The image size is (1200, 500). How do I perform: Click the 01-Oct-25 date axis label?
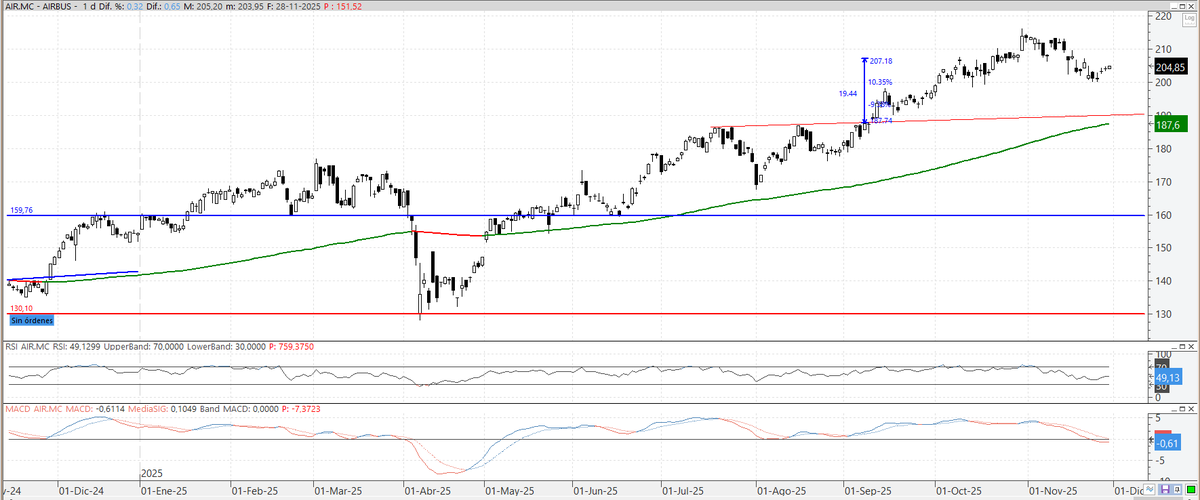click(957, 491)
